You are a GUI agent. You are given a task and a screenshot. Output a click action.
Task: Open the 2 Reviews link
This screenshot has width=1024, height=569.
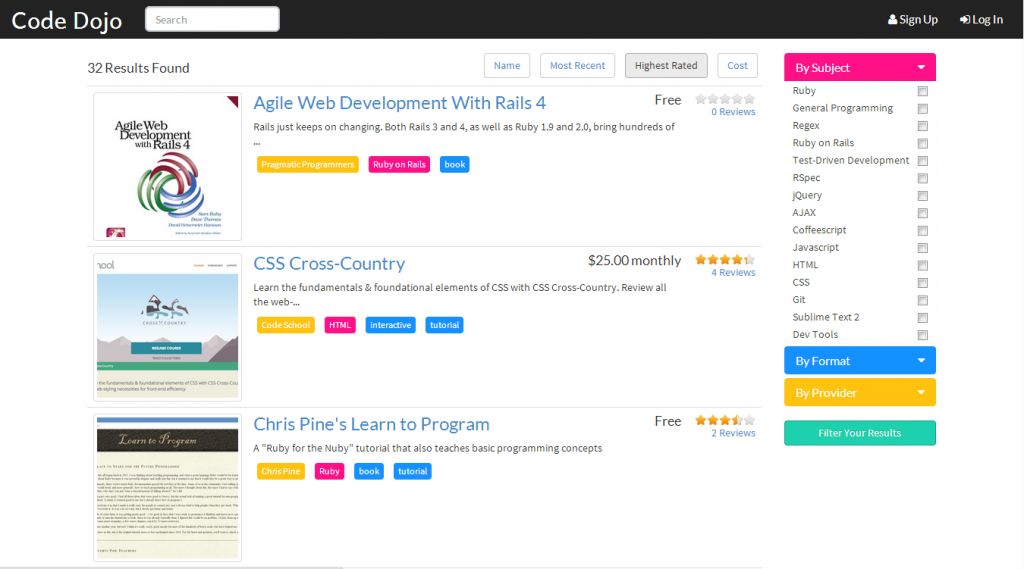733,433
